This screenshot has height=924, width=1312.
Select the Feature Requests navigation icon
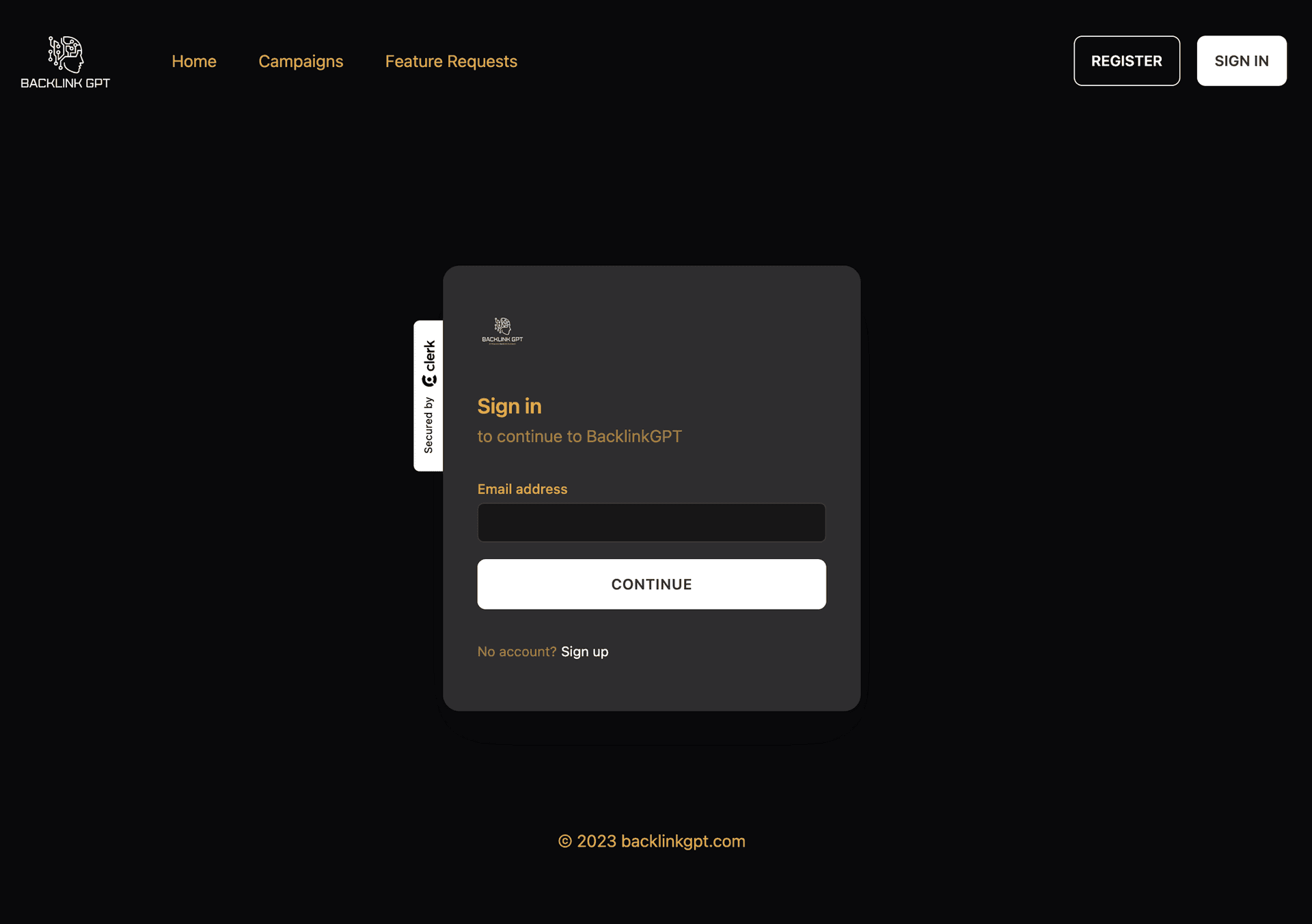click(451, 61)
